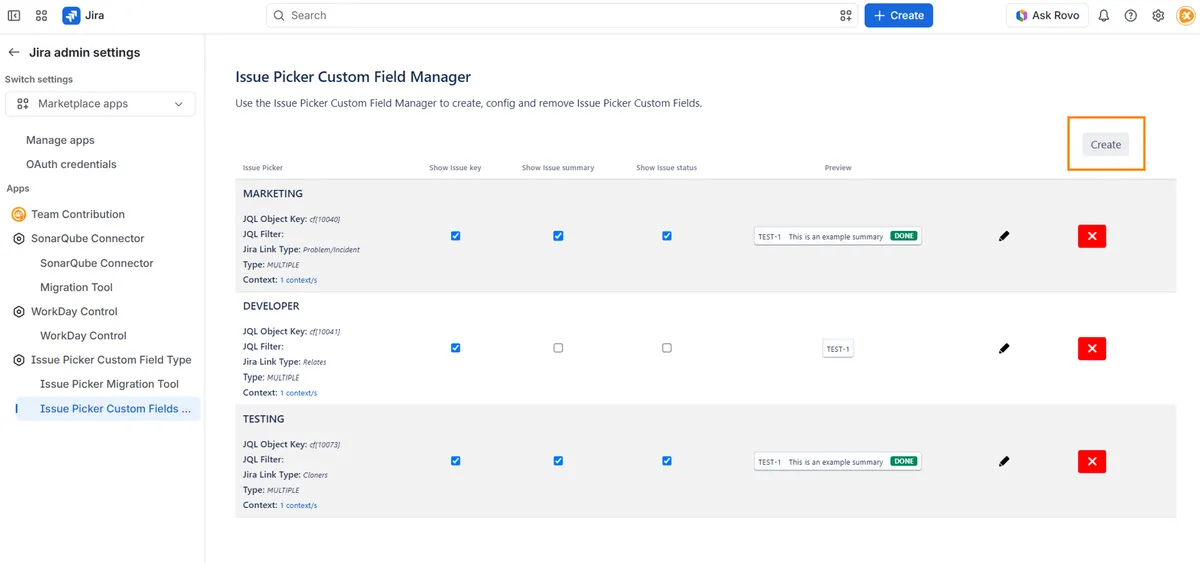The width and height of the screenshot is (1200, 563).
Task: Open the help question mark icon
Action: [1131, 16]
